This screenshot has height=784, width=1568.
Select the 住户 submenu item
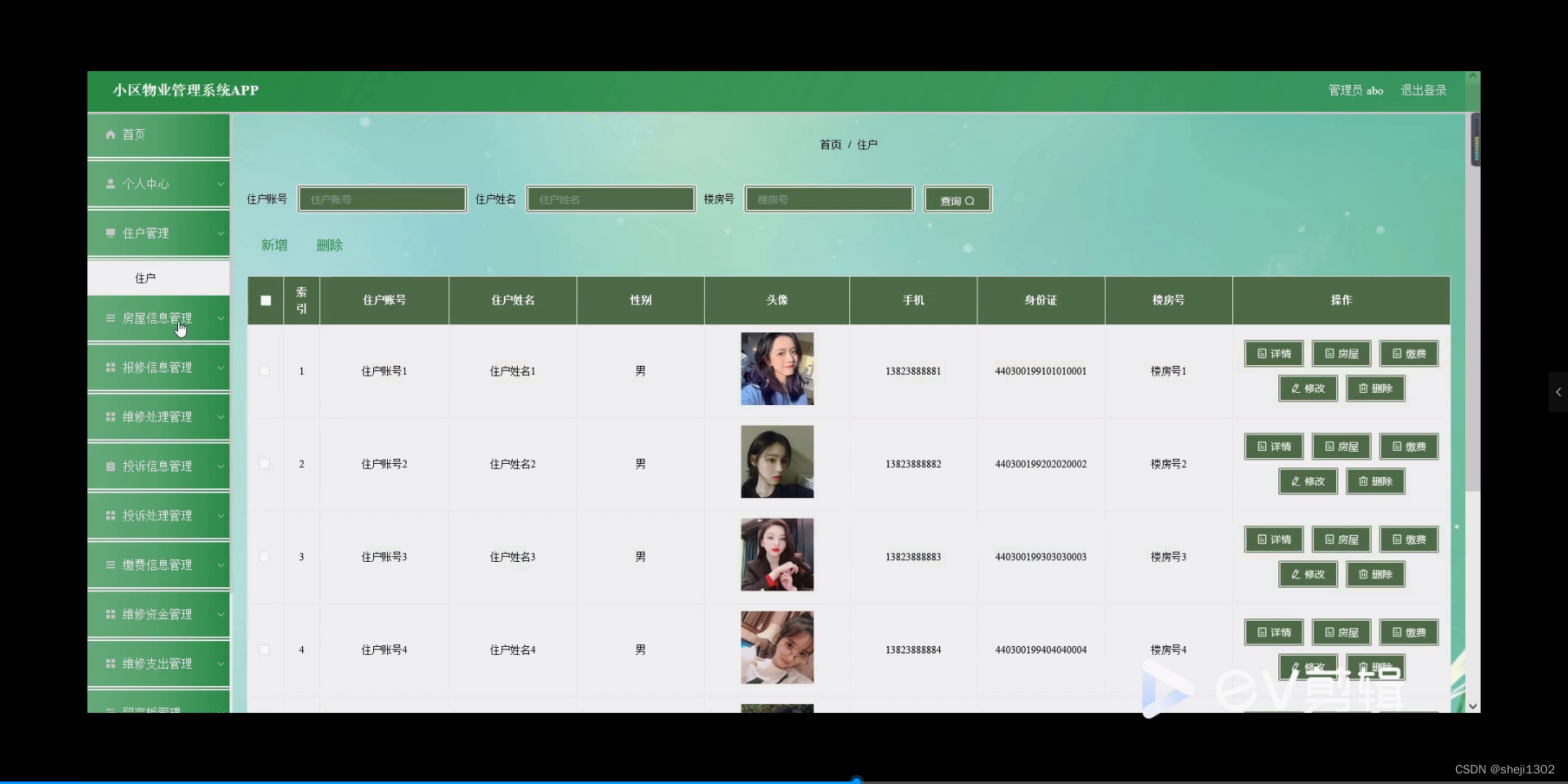pyautogui.click(x=145, y=278)
